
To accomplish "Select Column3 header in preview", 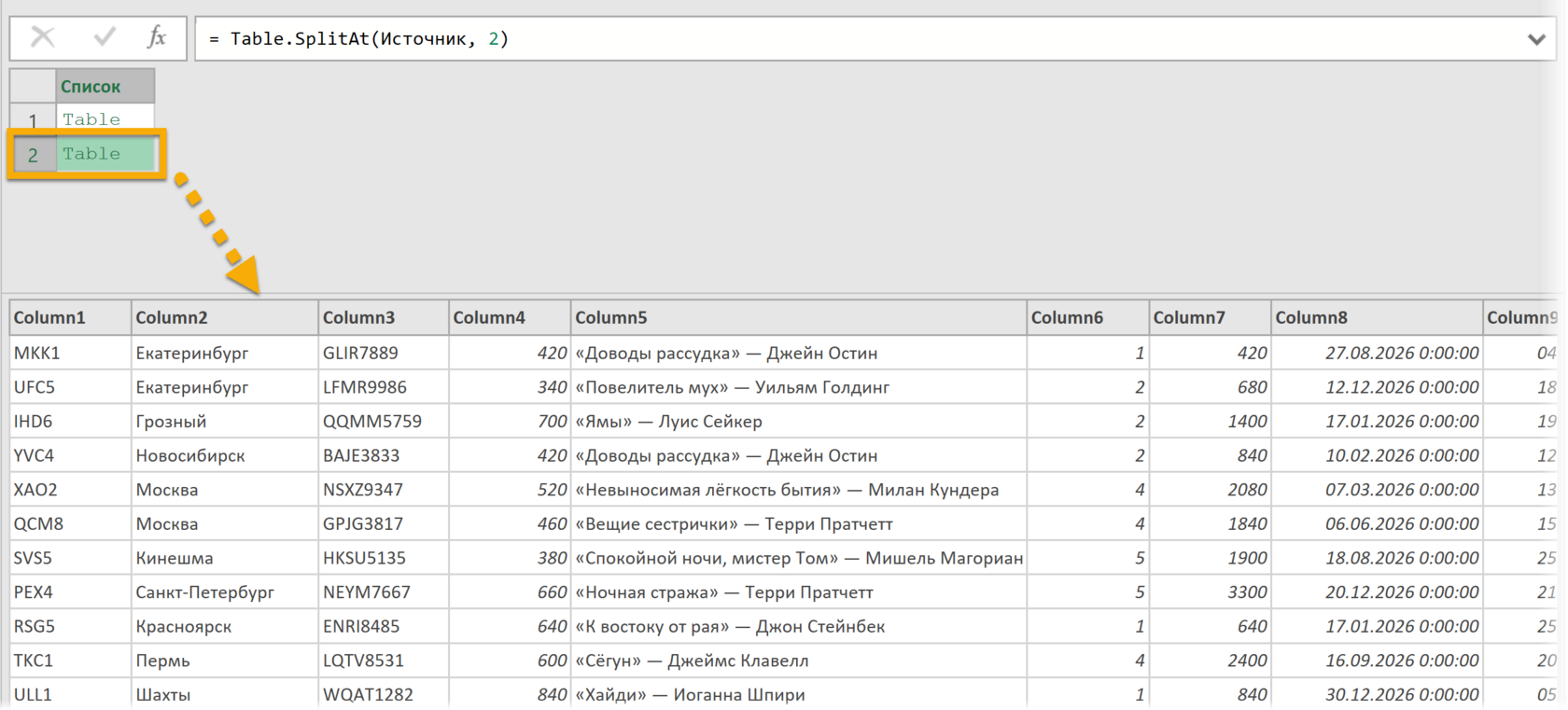I will (384, 317).
